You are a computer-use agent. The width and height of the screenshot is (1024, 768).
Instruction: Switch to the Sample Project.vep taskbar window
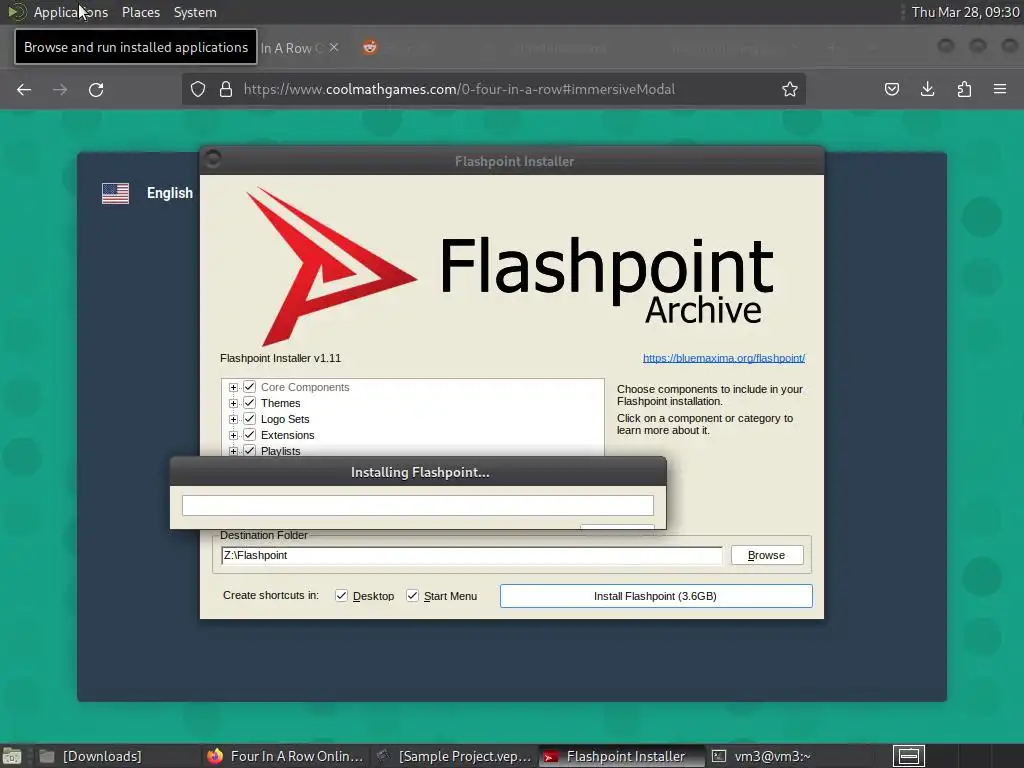455,756
